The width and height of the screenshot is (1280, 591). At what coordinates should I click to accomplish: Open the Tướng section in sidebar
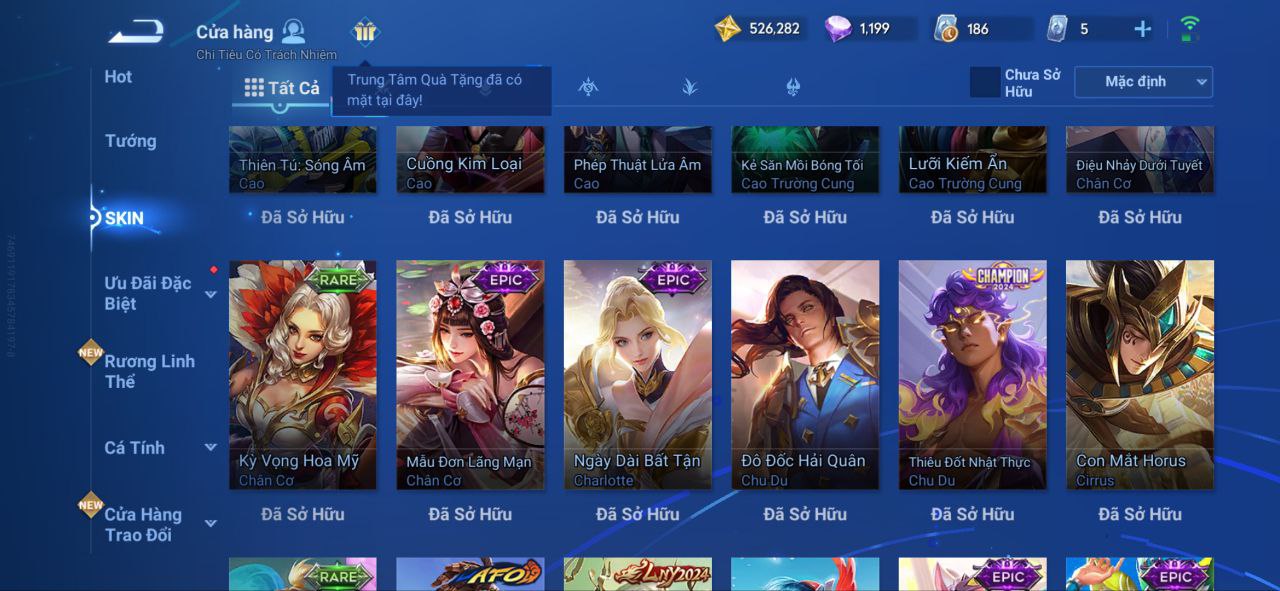click(131, 141)
